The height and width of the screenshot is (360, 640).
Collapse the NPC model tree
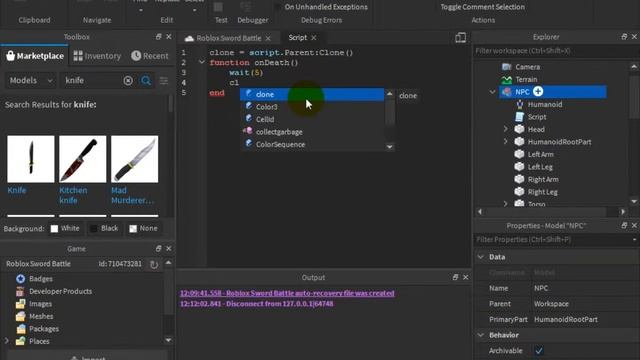492,92
